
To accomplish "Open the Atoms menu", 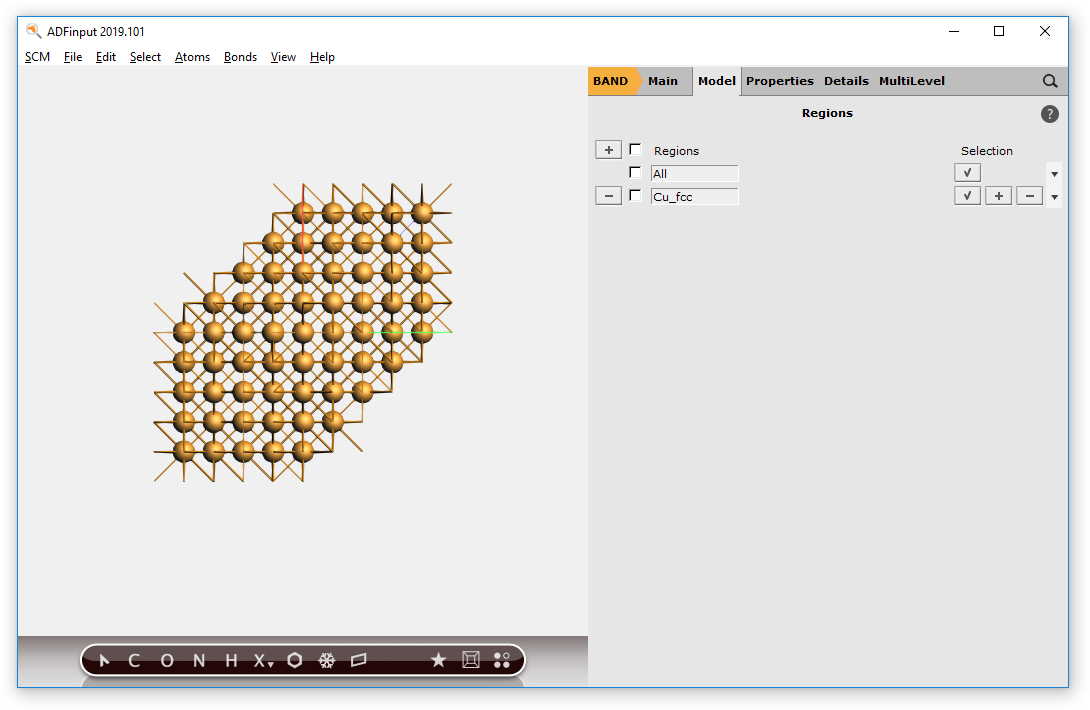I will point(192,57).
